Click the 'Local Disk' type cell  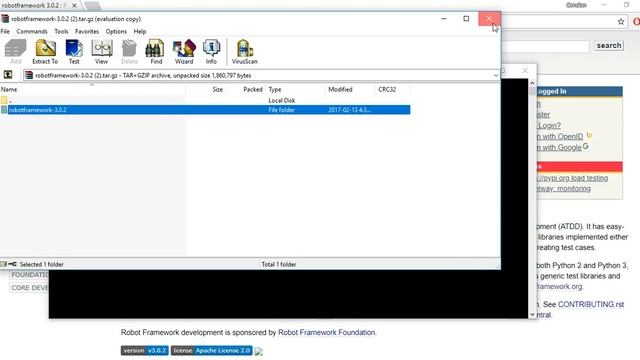click(x=282, y=100)
